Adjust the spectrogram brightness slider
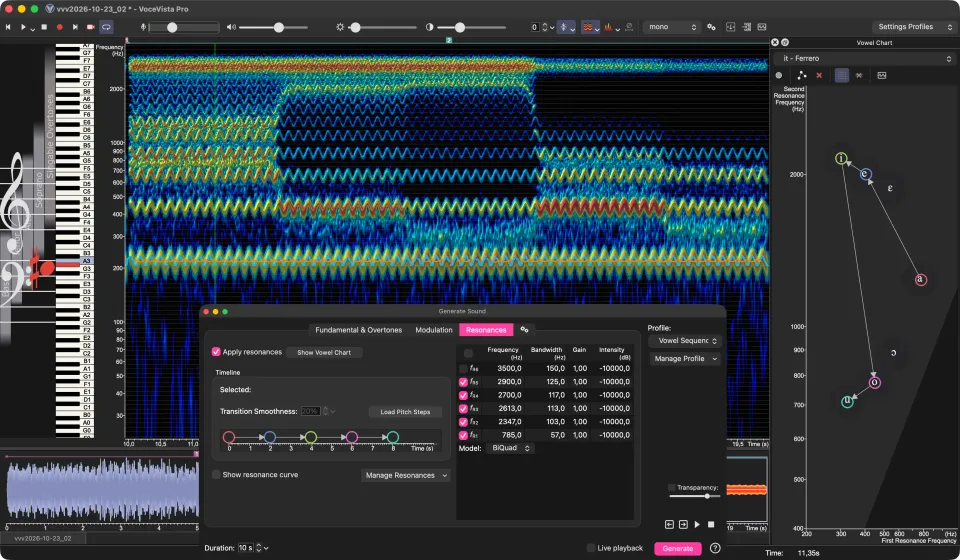 click(x=383, y=27)
